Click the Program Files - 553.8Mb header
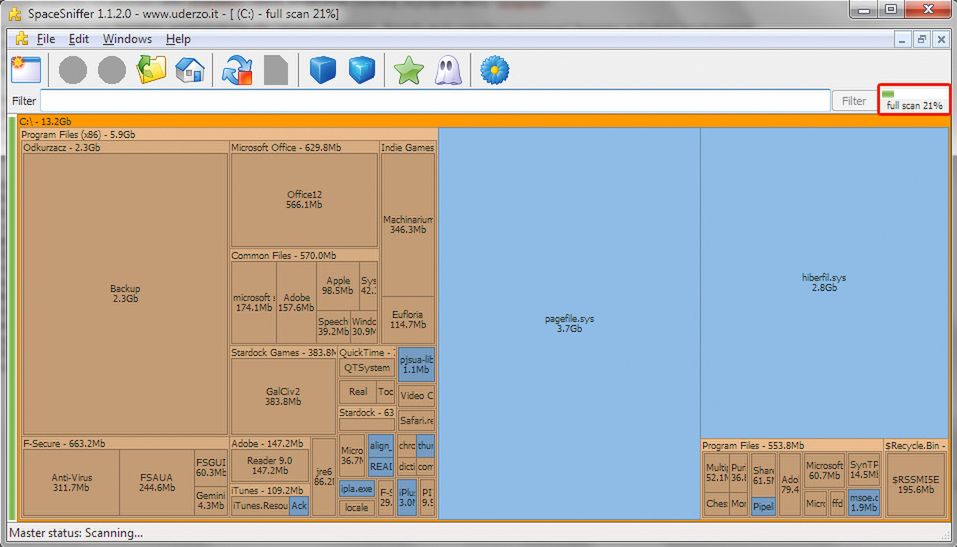Image resolution: width=957 pixels, height=547 pixels. pyautogui.click(x=792, y=446)
